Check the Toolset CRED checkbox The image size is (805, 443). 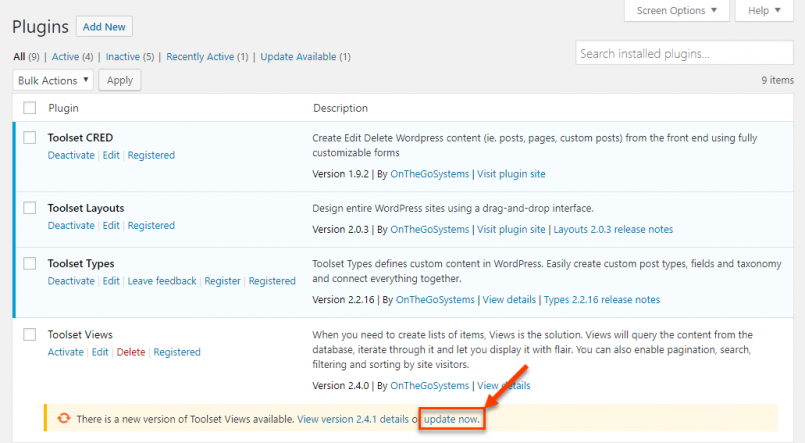30,138
